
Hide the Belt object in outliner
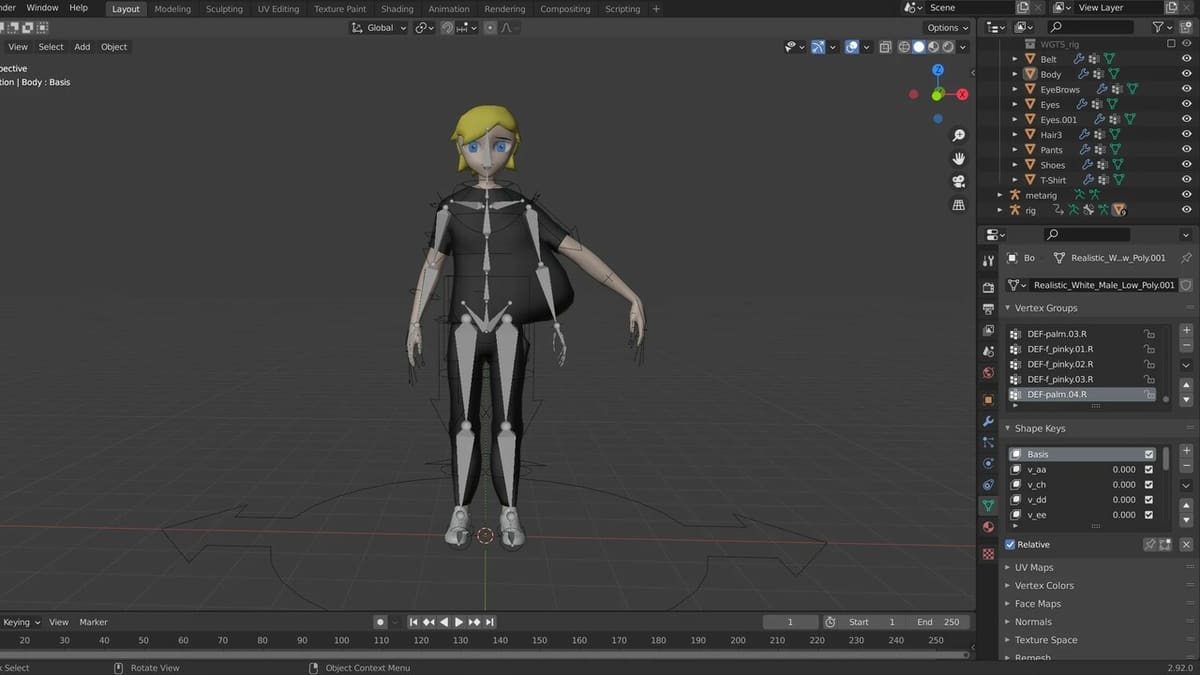click(1186, 59)
